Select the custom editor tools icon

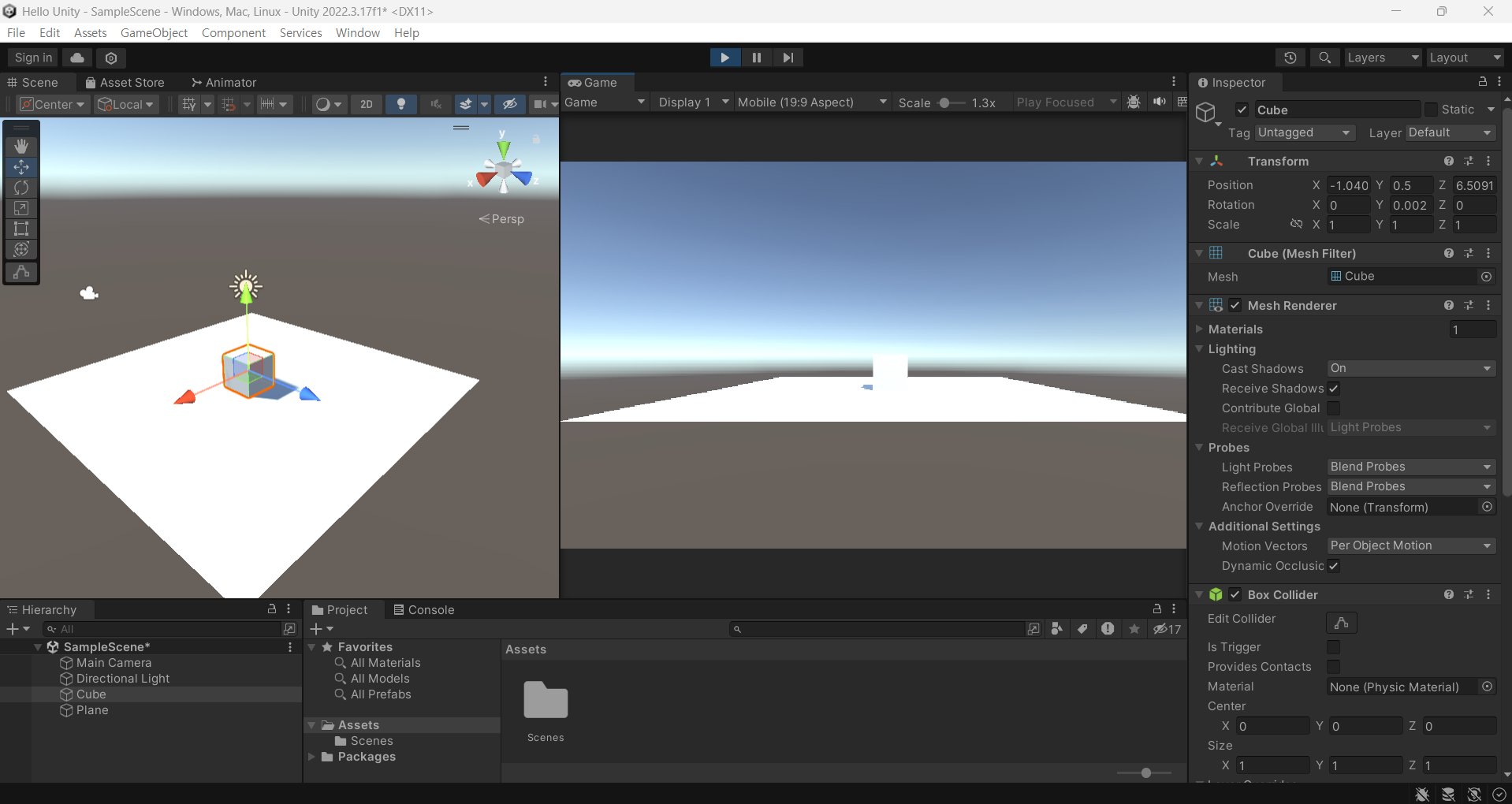21,271
